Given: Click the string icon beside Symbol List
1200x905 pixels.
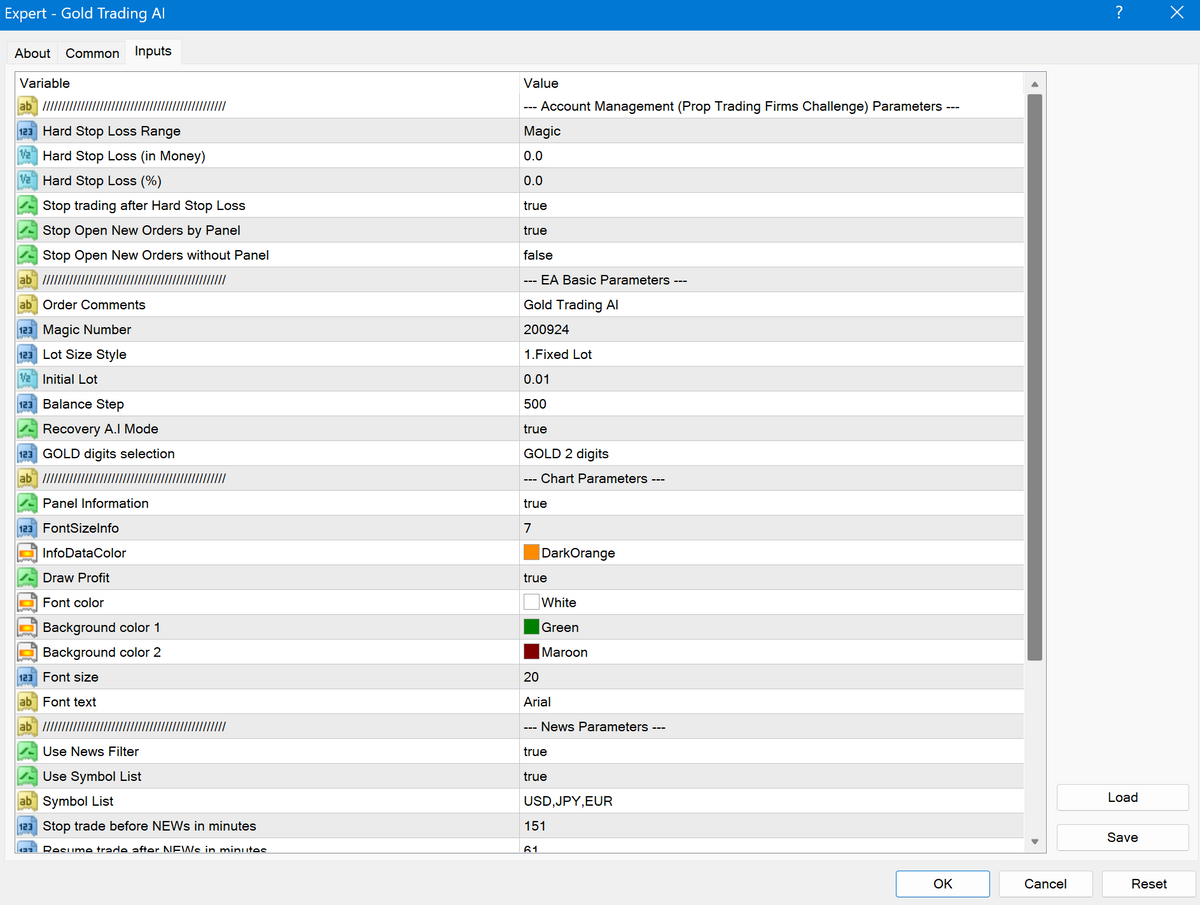Looking at the screenshot, I should (x=27, y=801).
